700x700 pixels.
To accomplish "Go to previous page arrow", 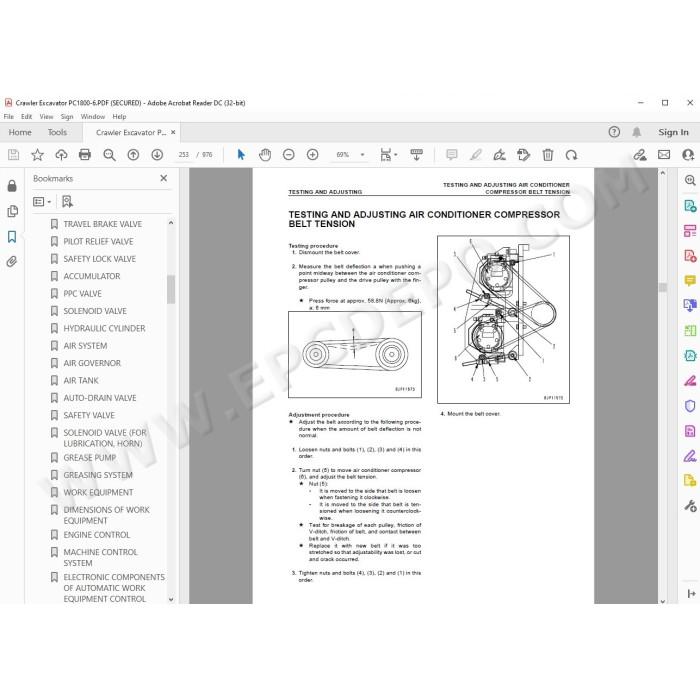I will click(x=133, y=155).
